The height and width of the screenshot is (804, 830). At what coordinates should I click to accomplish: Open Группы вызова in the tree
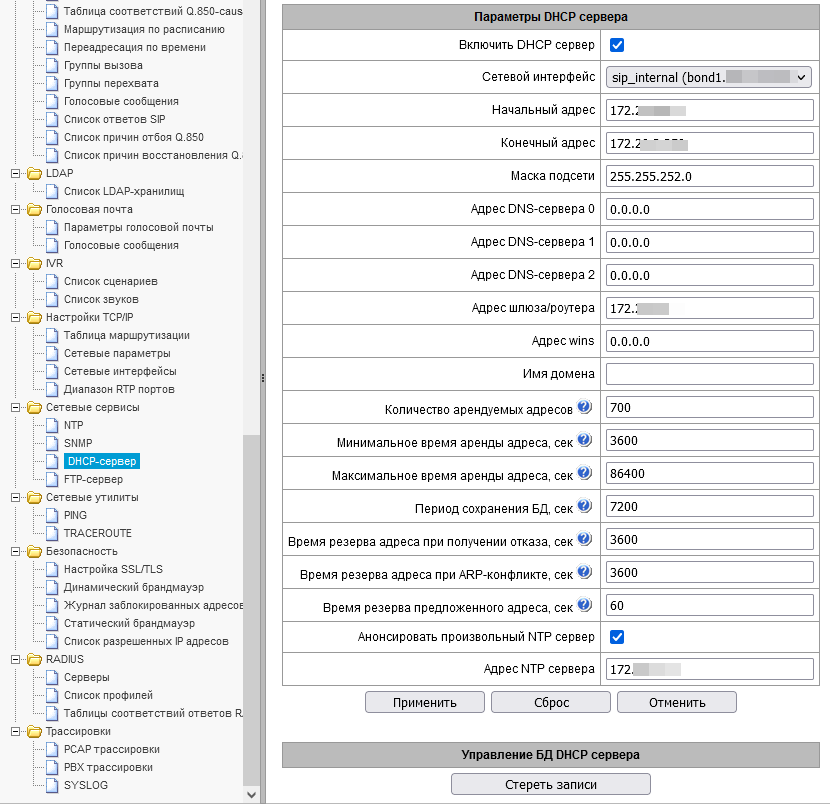103,65
